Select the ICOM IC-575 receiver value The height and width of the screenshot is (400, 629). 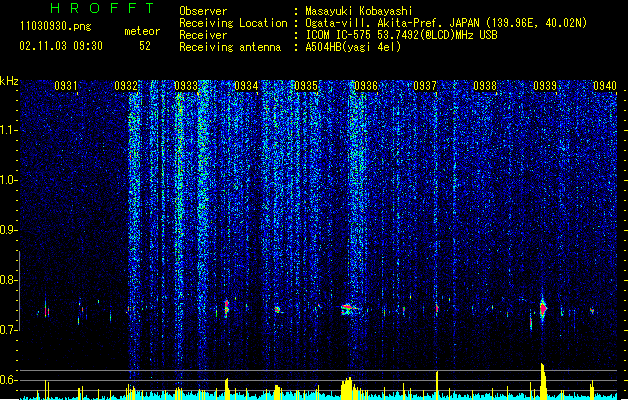point(401,35)
